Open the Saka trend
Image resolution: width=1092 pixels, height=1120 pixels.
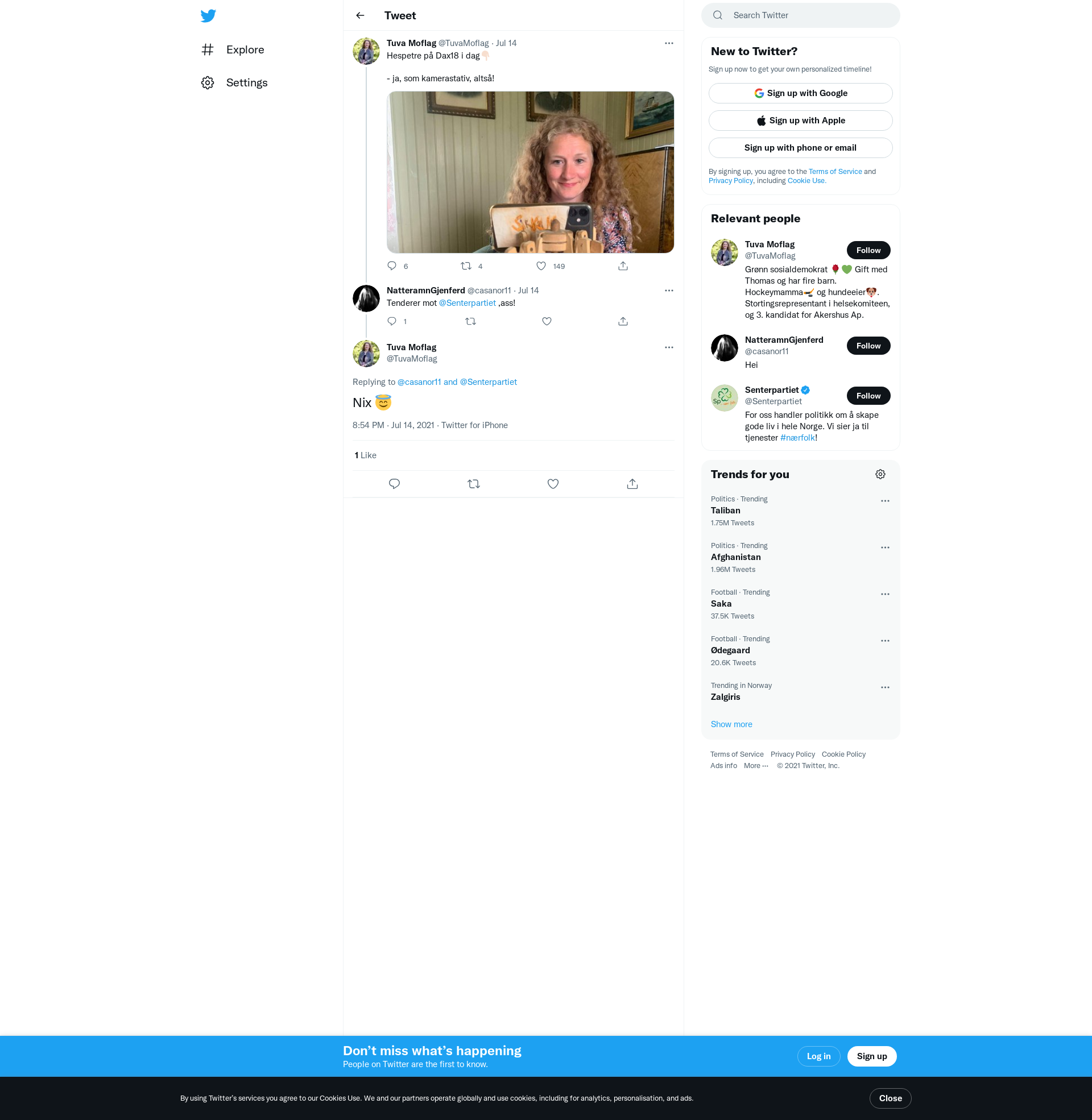click(x=721, y=604)
